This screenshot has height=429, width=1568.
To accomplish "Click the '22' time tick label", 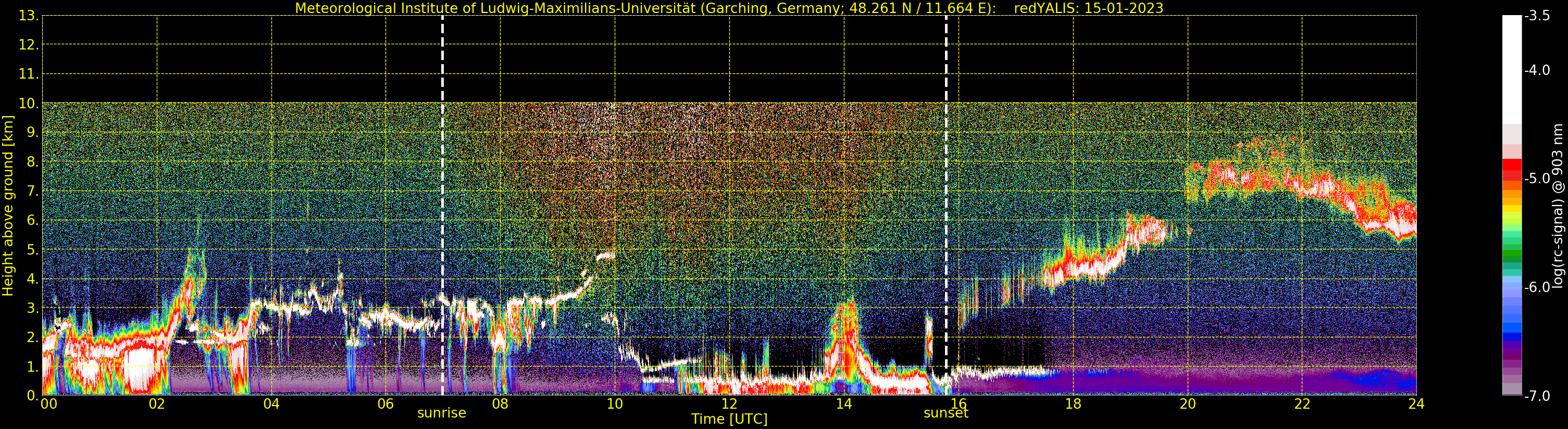I will [1302, 403].
